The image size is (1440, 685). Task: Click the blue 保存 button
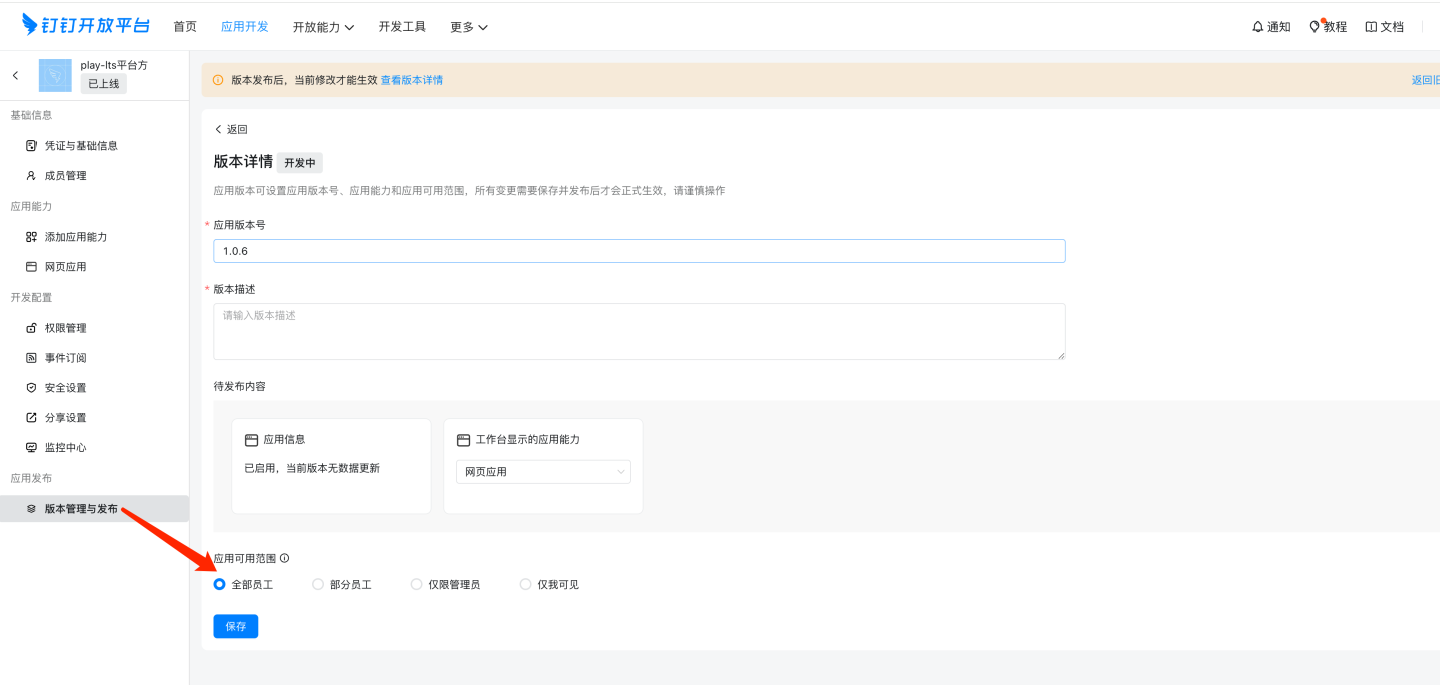(235, 626)
